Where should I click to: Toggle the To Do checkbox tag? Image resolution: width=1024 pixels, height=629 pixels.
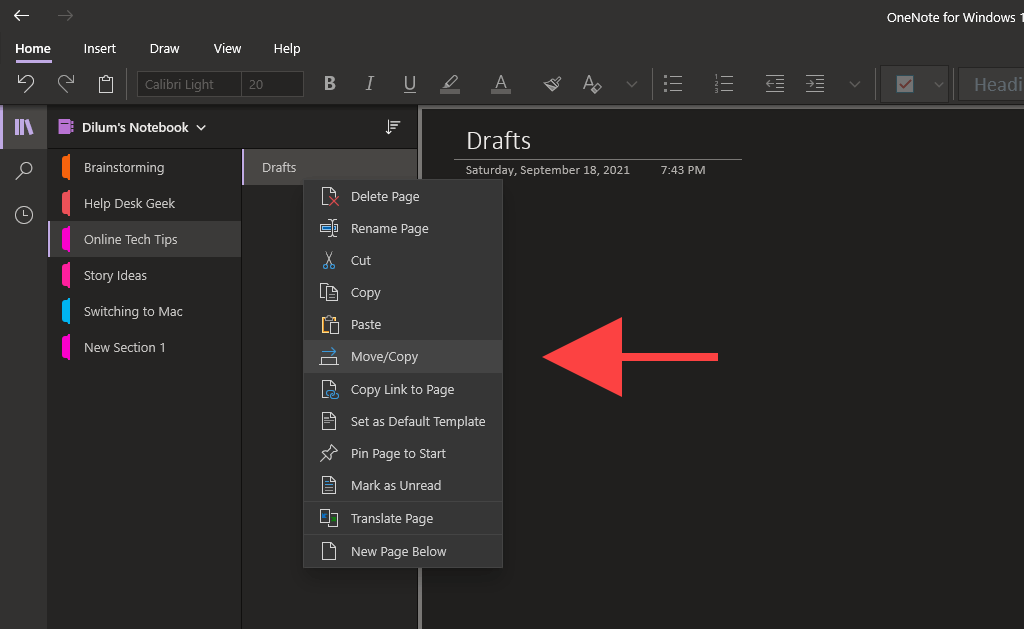(904, 84)
